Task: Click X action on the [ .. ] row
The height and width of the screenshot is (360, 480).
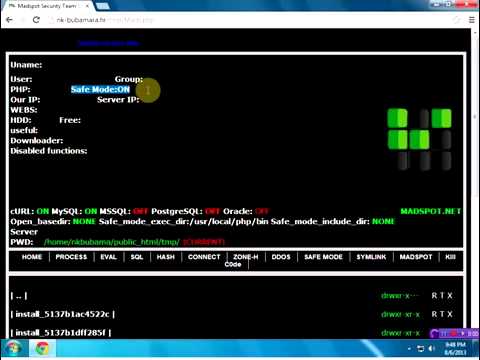Action: click(450, 296)
